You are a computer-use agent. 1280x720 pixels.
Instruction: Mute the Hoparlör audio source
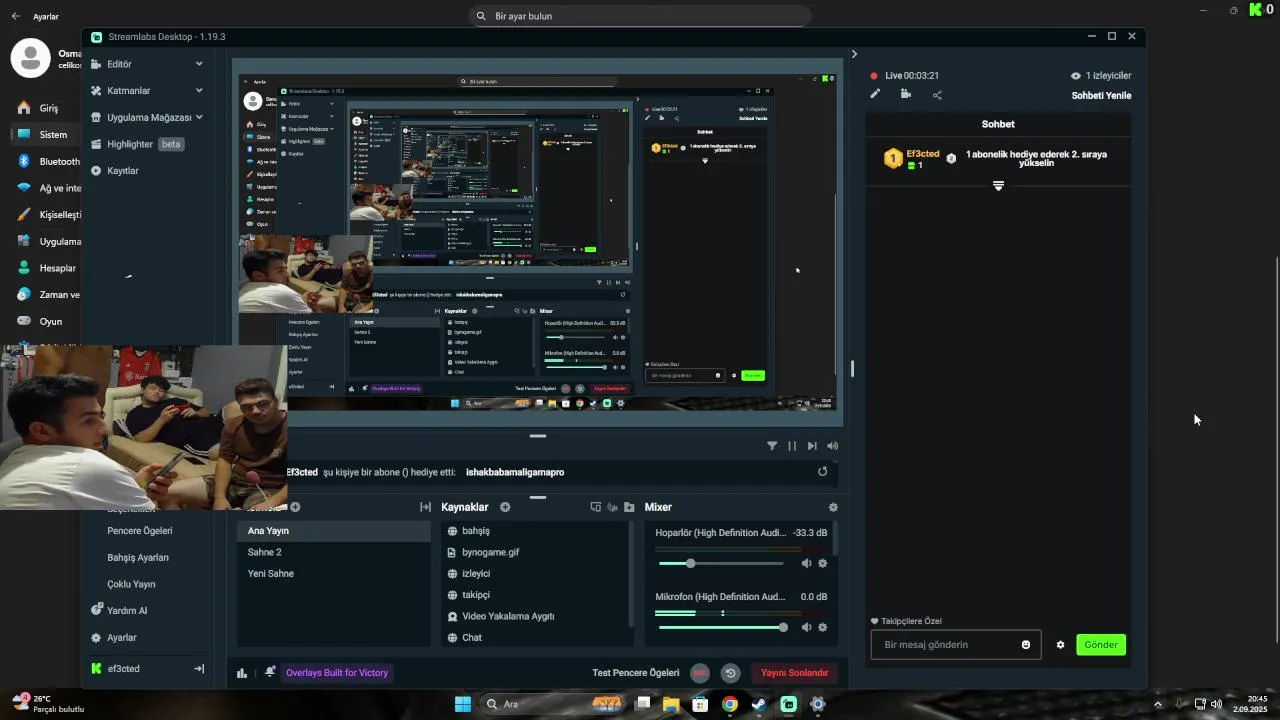806,563
